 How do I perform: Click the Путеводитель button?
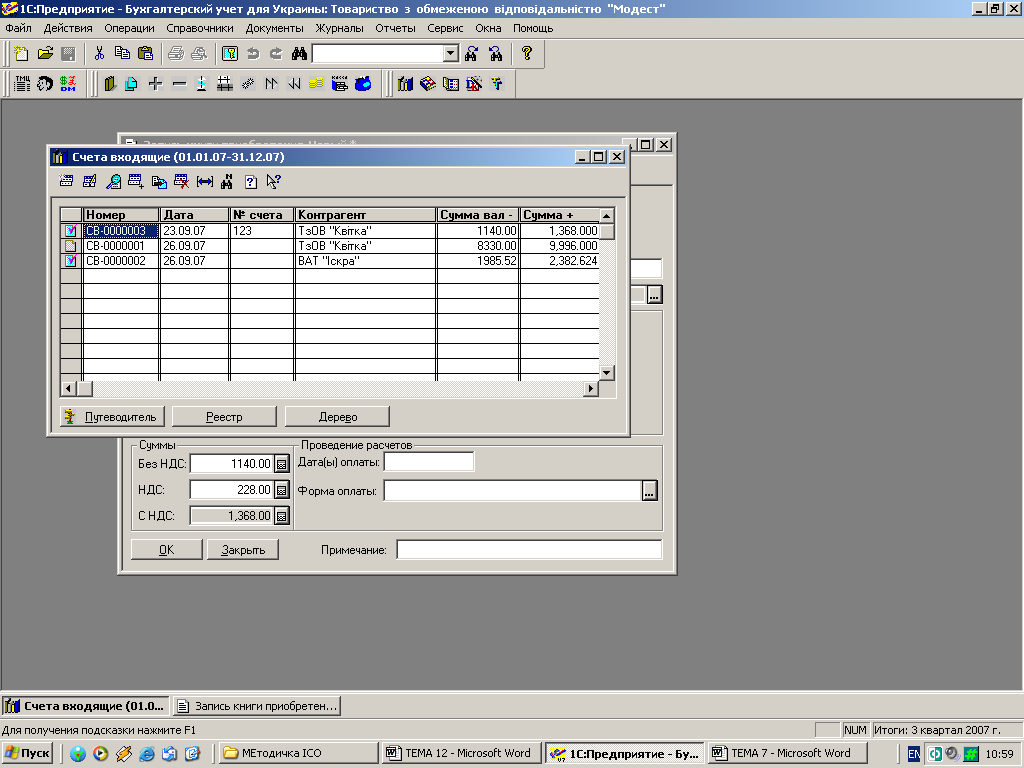tap(112, 417)
